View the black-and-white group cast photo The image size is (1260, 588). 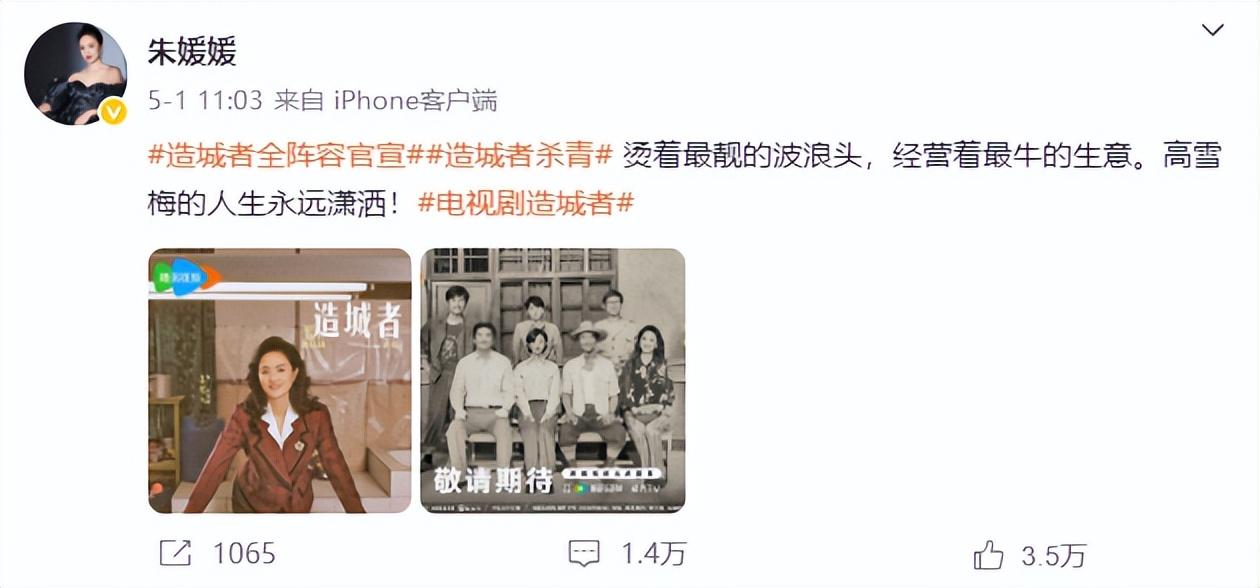[553, 381]
